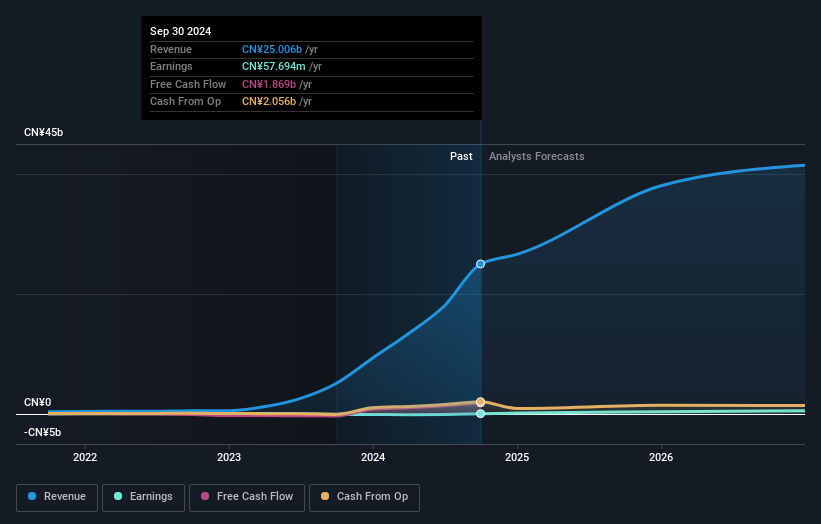Click the 2025 x-axis label

517,457
